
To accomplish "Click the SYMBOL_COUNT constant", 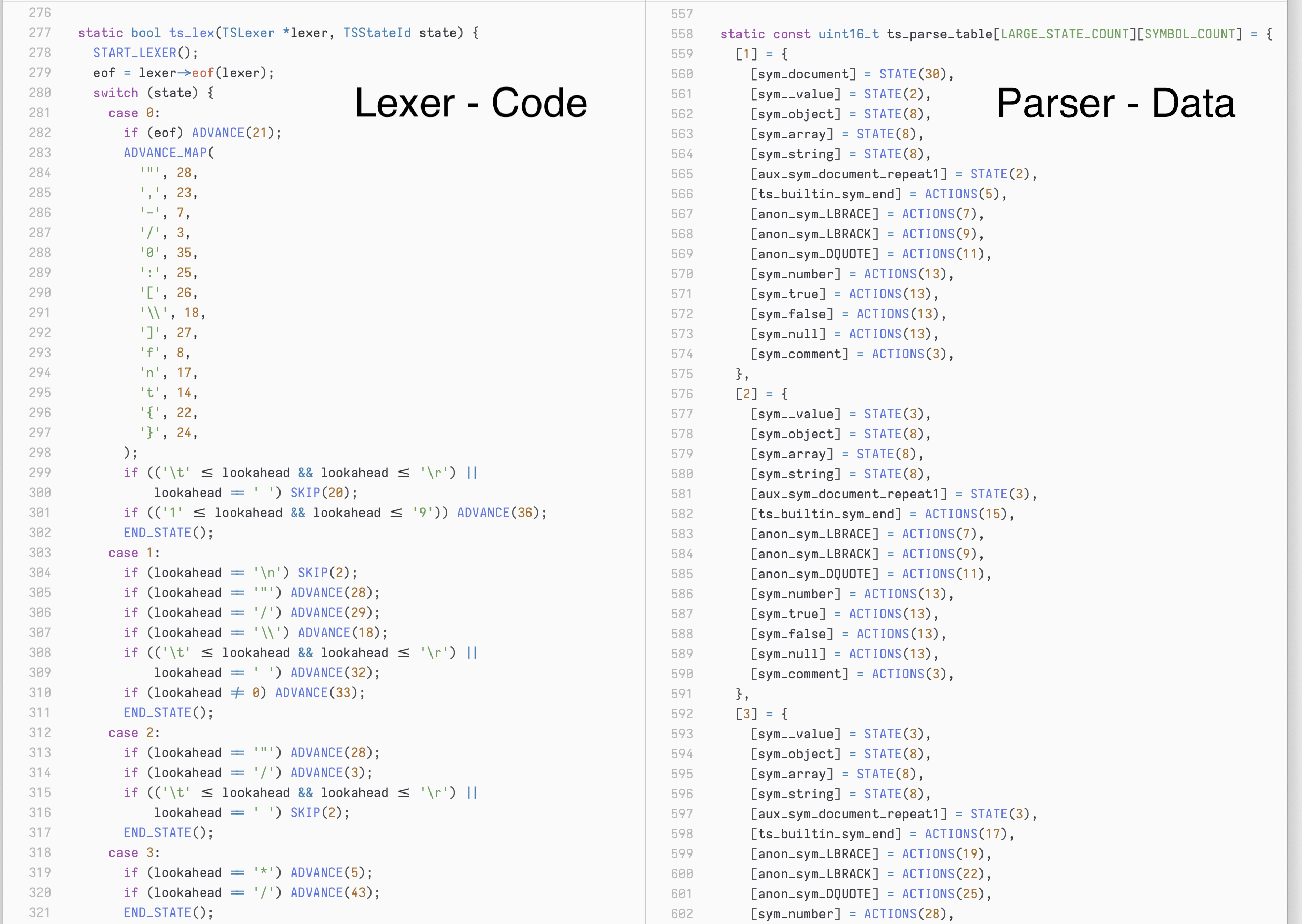I will coord(1190,34).
